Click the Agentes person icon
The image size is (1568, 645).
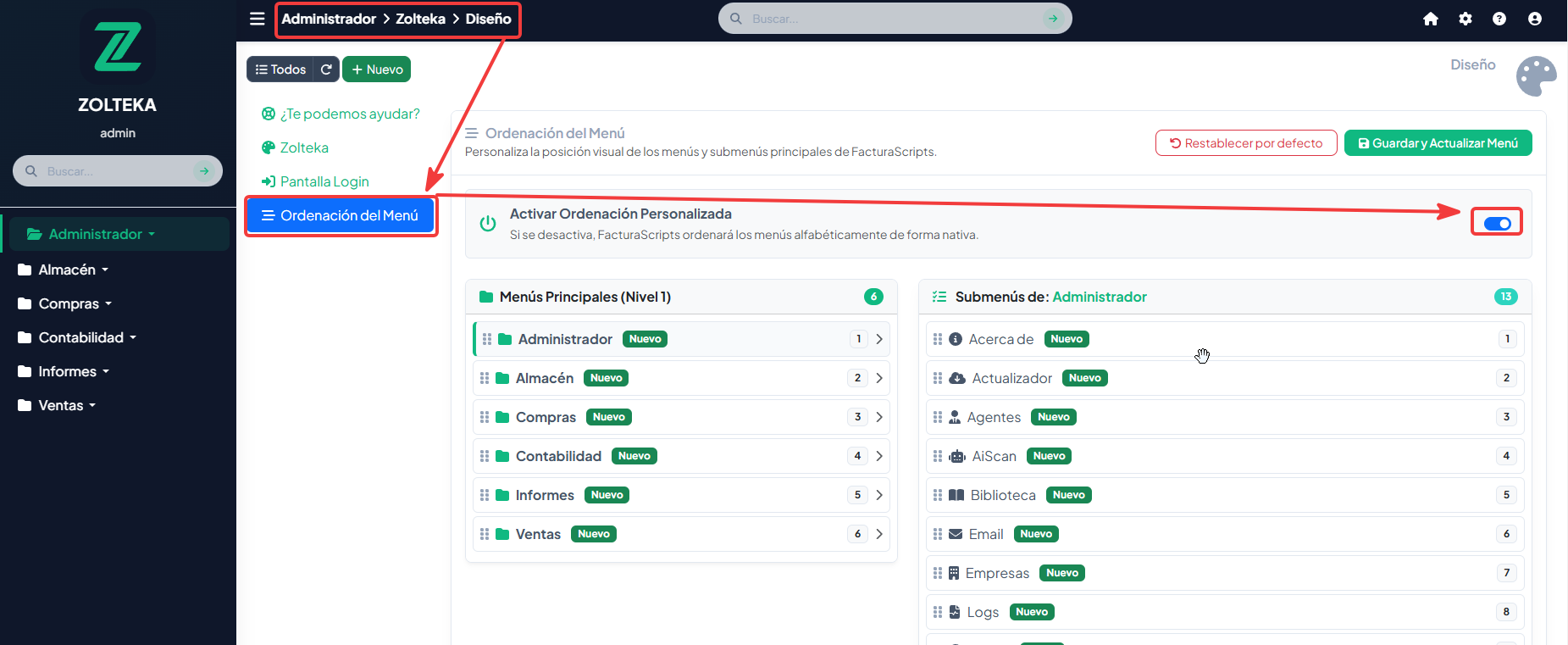[x=955, y=417]
